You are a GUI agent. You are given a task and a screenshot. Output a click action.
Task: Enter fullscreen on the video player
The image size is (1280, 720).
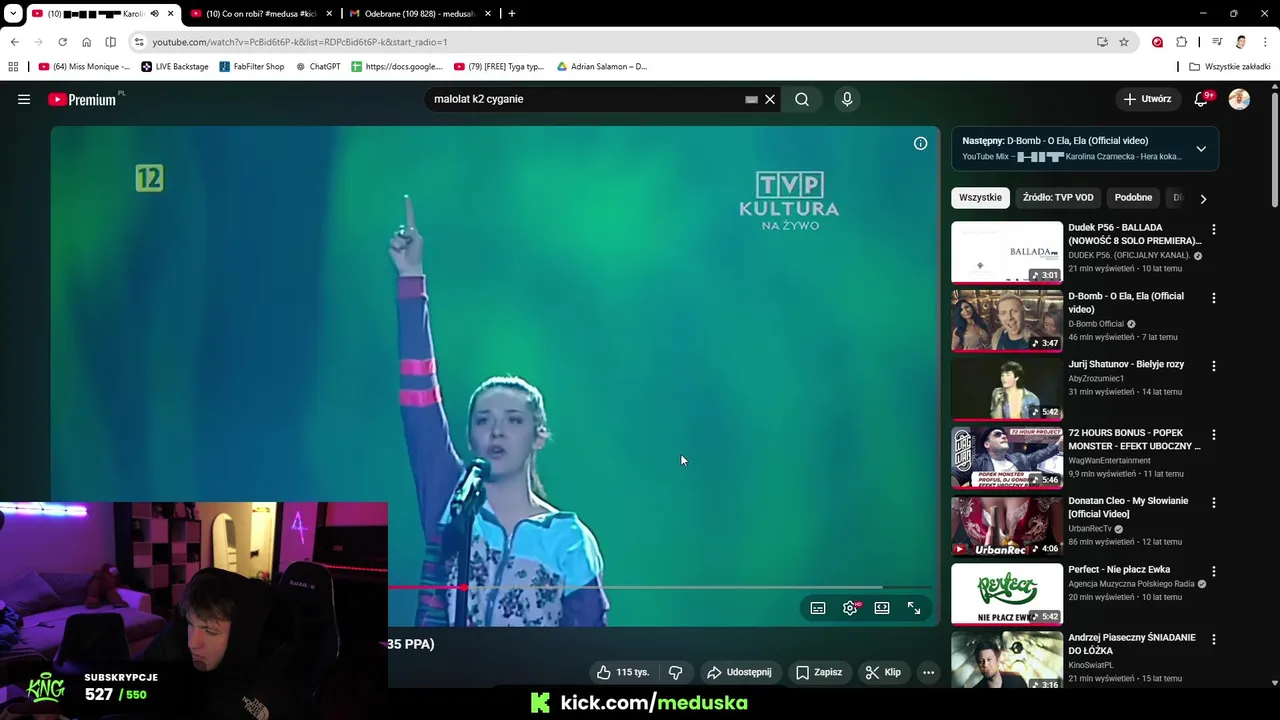pos(914,608)
